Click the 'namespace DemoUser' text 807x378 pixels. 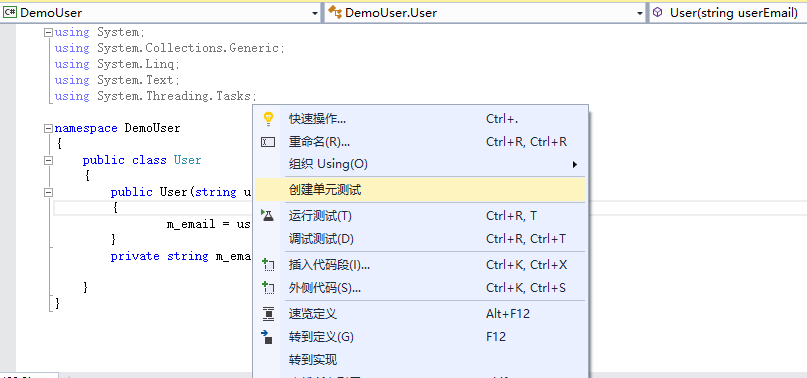[117, 128]
